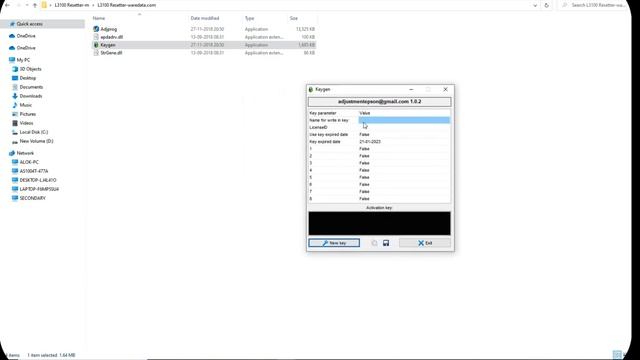Click the Back arrow in File Explorer
Viewport: 640px width, 360px height.
click(x=7, y=5)
